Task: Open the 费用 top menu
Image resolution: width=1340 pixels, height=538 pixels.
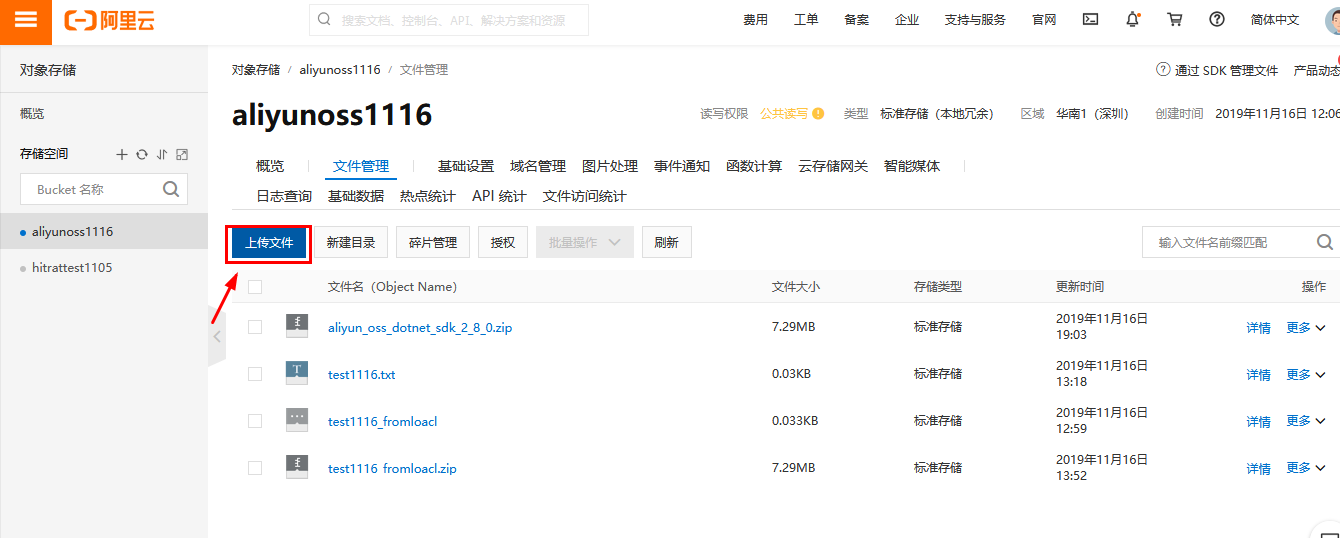Action: [756, 20]
